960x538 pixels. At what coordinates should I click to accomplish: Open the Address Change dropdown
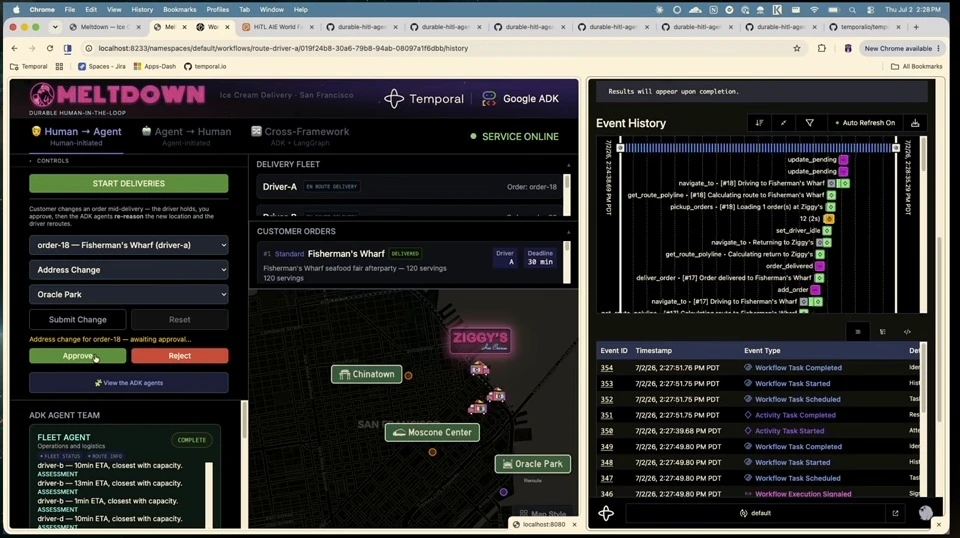tap(129, 270)
